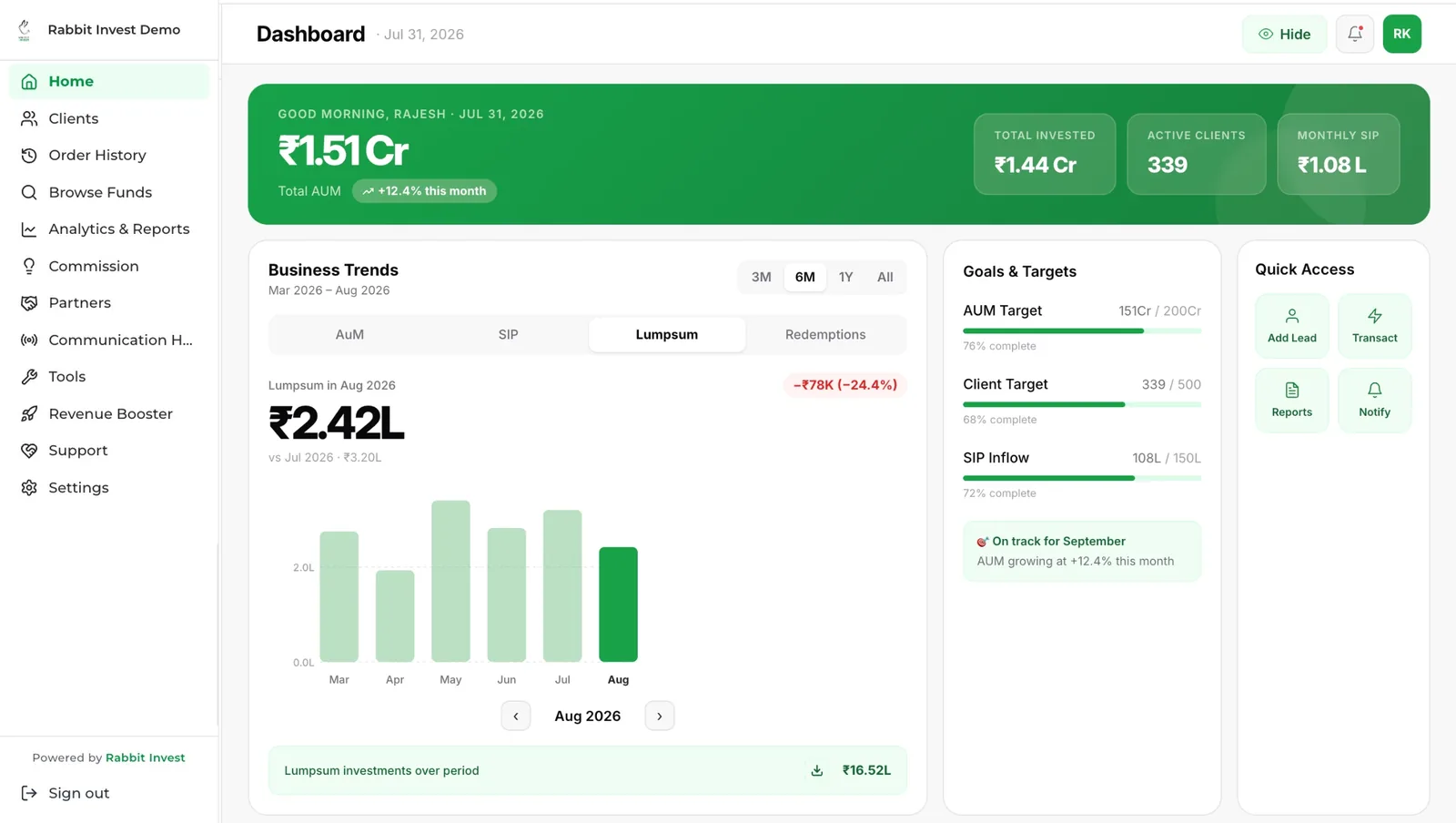Click the RK profile avatar
This screenshot has height=823, width=1456.
coord(1401,34)
